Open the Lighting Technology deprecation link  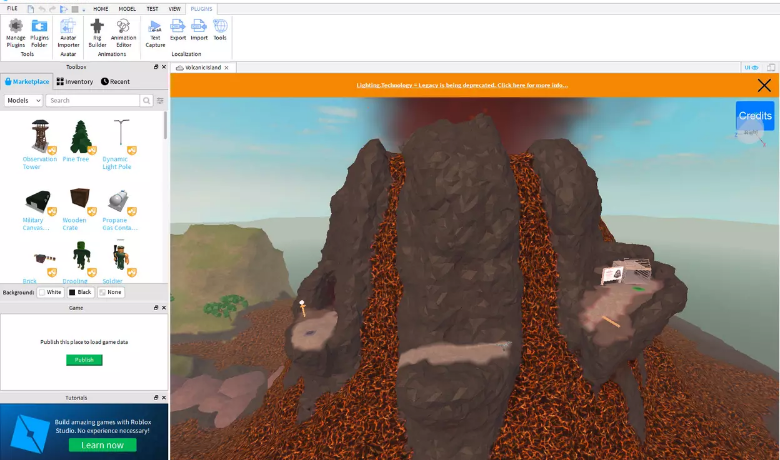coord(462,85)
